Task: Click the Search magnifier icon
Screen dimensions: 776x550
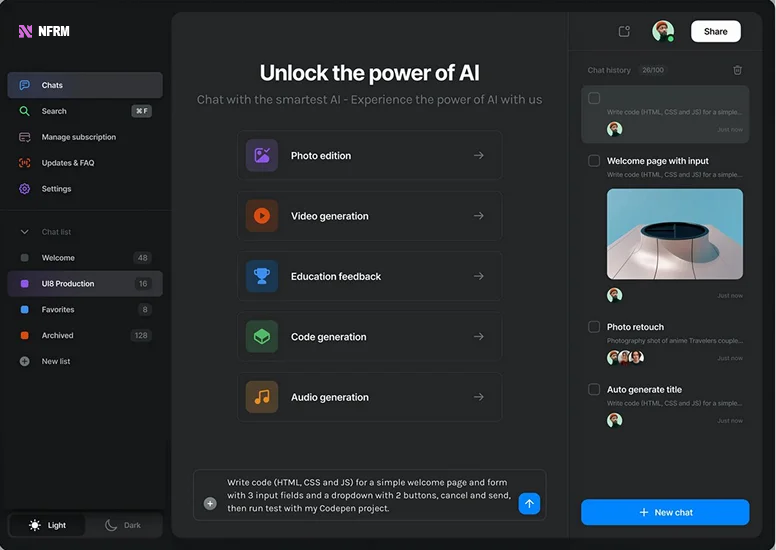Action: coord(24,111)
